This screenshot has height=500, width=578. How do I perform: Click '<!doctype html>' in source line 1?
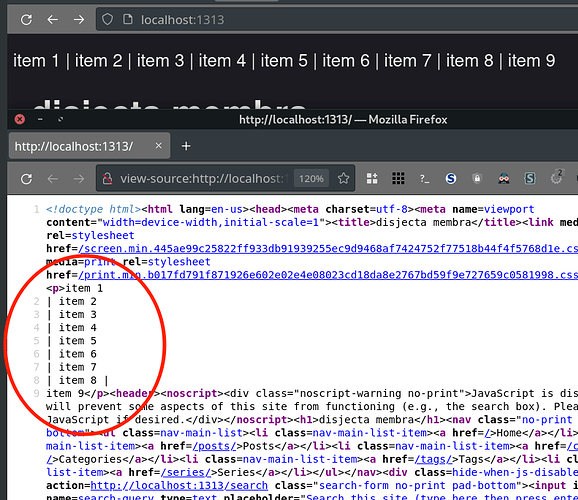(x=94, y=209)
